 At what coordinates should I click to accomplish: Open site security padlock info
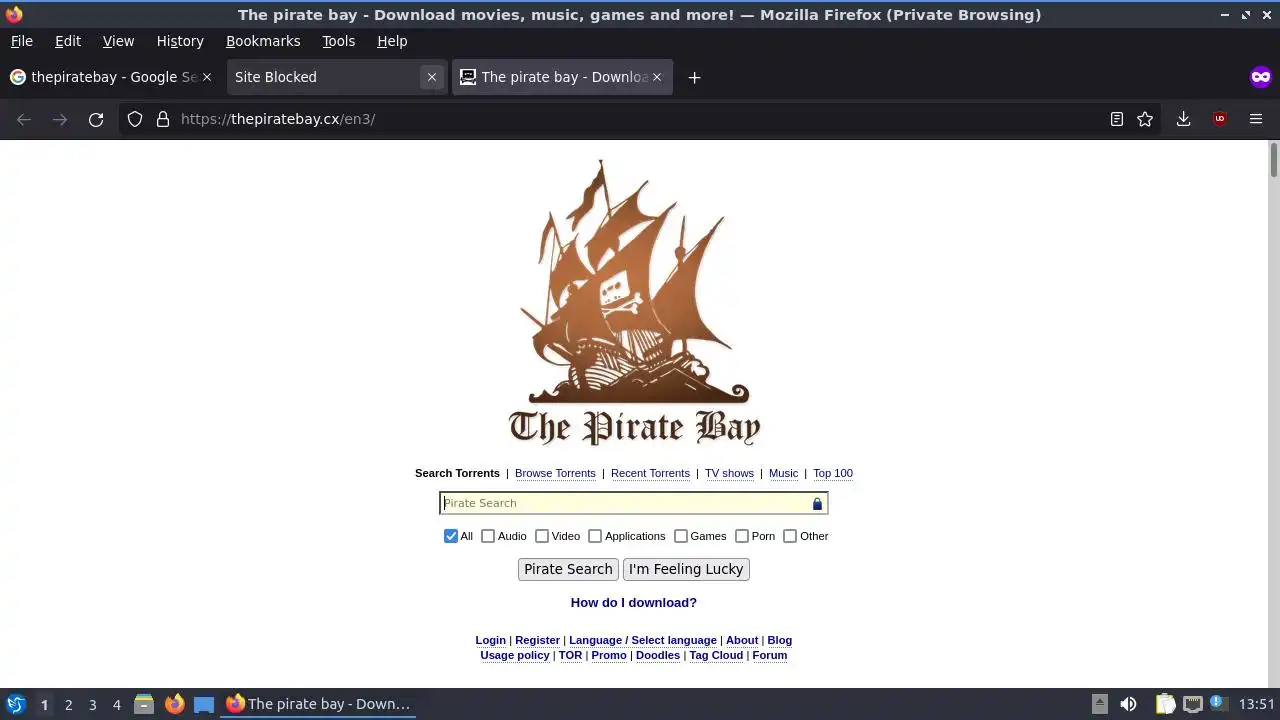click(163, 119)
